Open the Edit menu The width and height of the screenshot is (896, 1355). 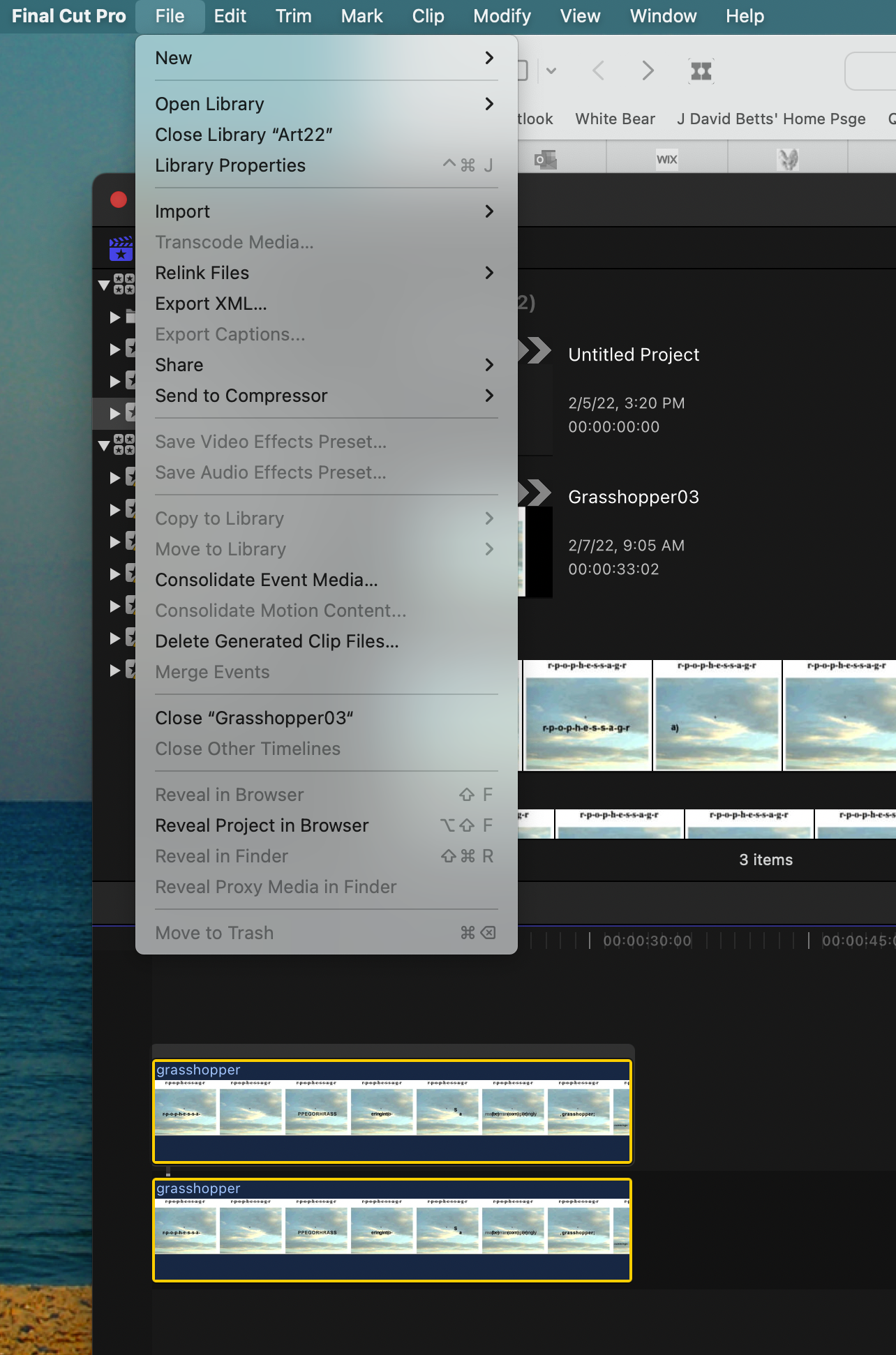coord(230,16)
